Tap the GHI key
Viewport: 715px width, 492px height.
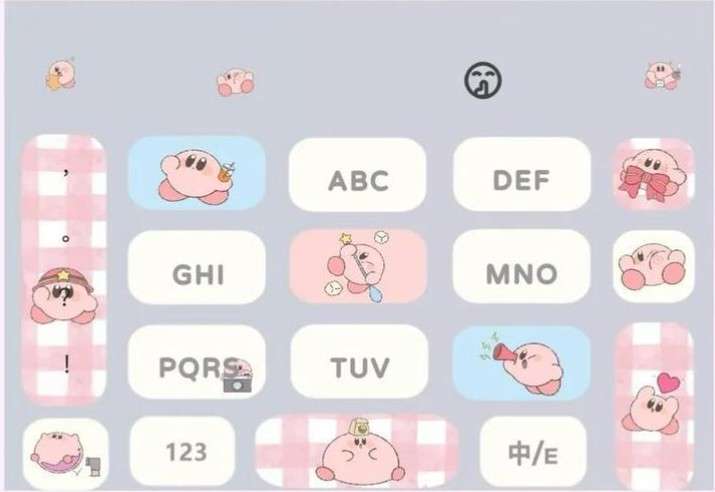point(197,267)
